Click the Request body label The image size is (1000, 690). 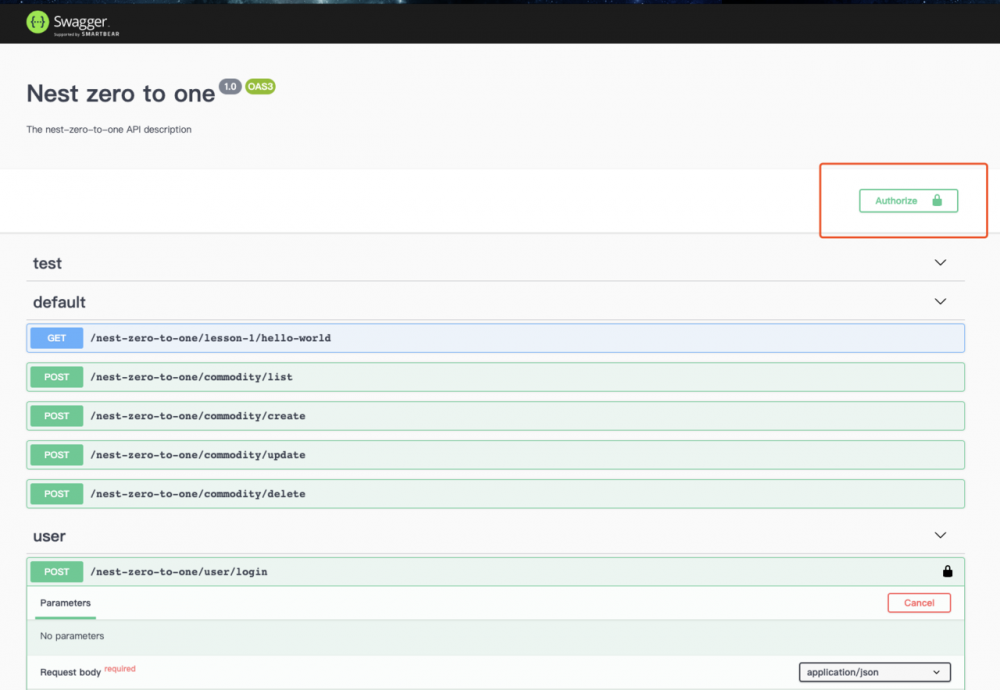click(x=70, y=672)
